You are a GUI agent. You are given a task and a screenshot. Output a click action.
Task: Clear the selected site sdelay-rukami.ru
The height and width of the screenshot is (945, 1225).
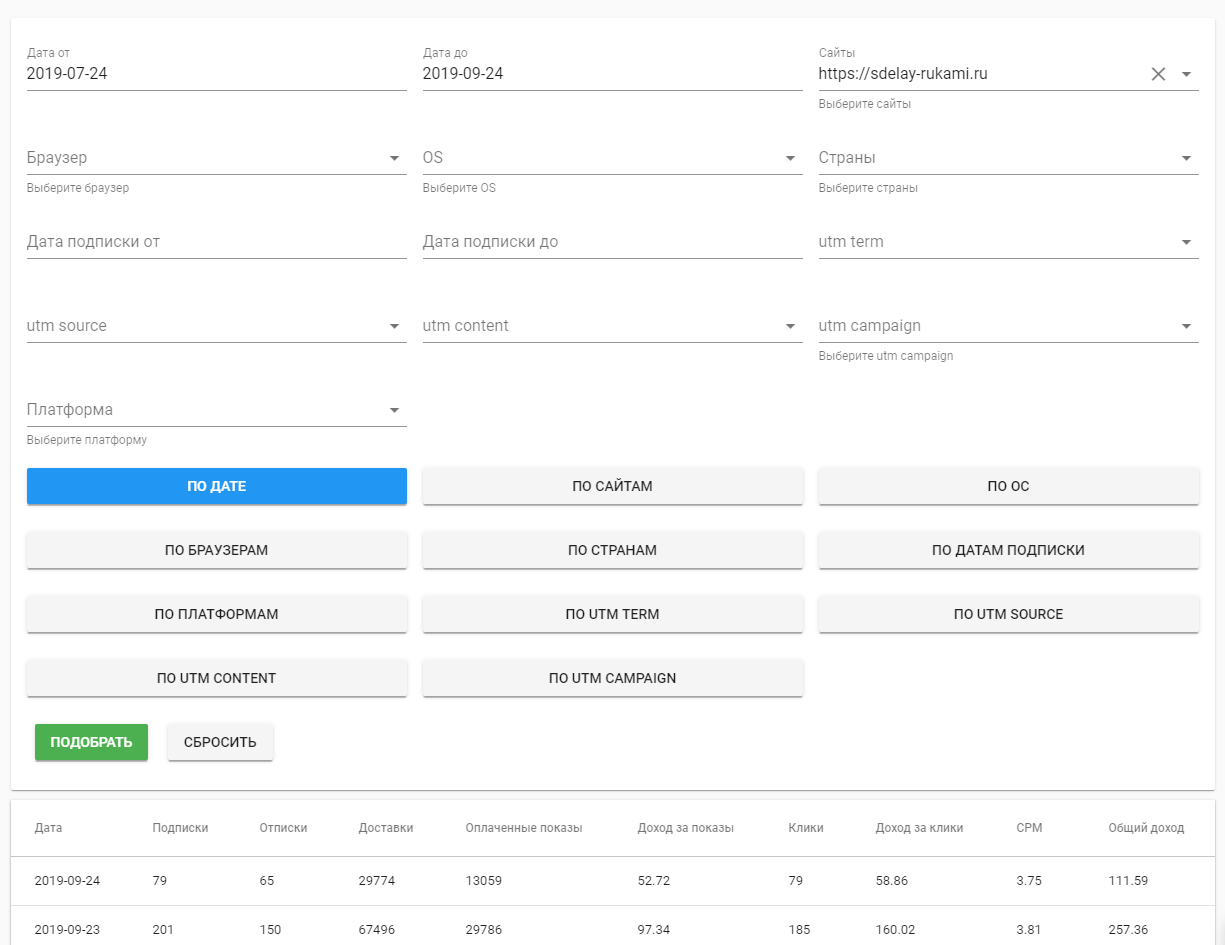coord(1158,74)
